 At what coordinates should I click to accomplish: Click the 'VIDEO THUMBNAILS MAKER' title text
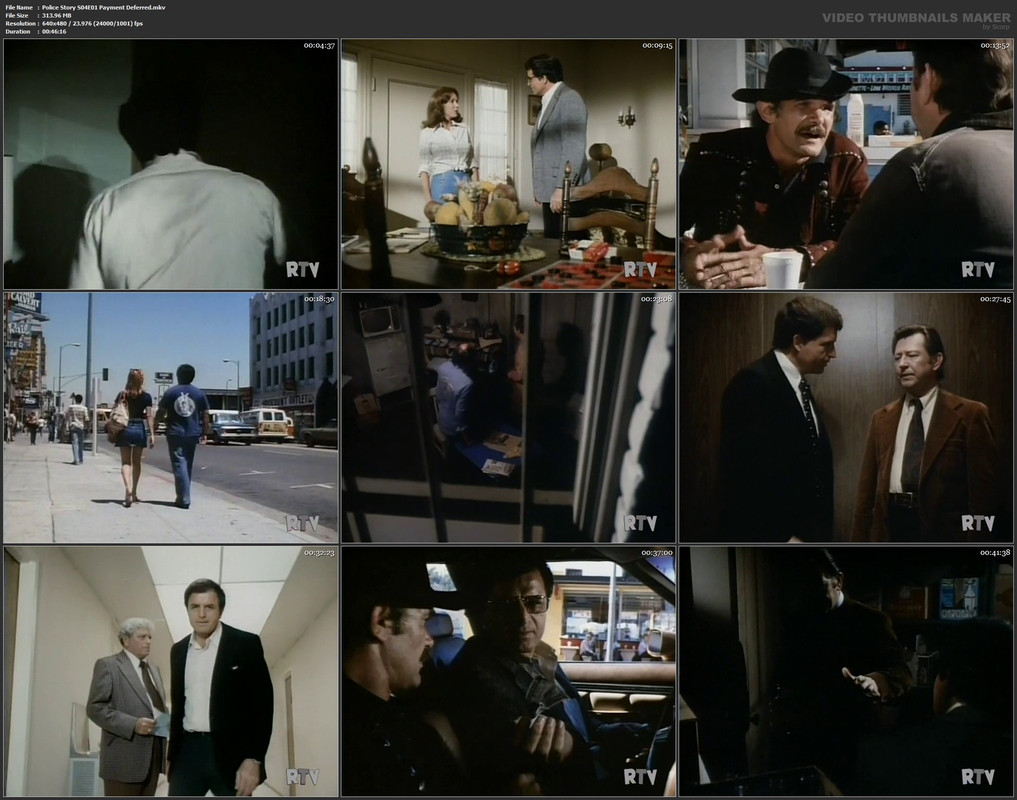coord(916,18)
